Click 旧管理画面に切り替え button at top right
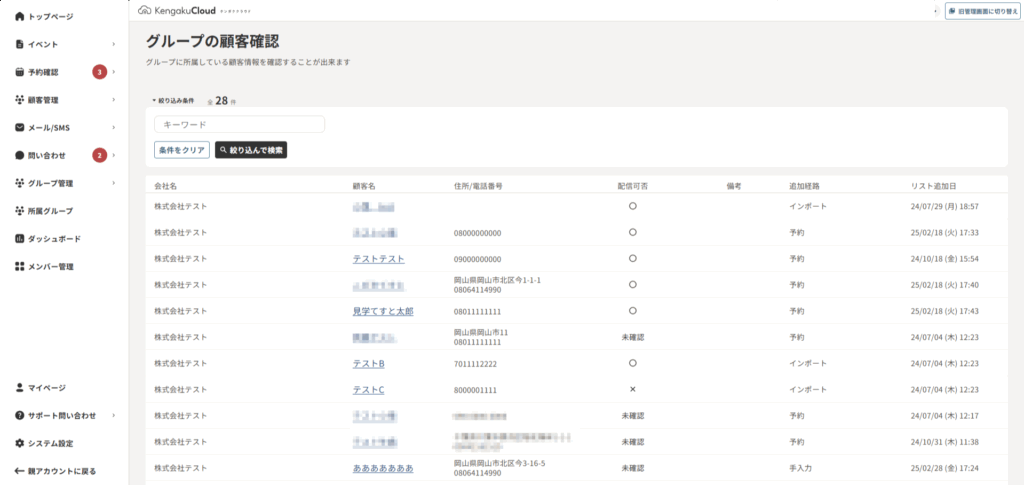This screenshot has width=1024, height=485. (981, 11)
